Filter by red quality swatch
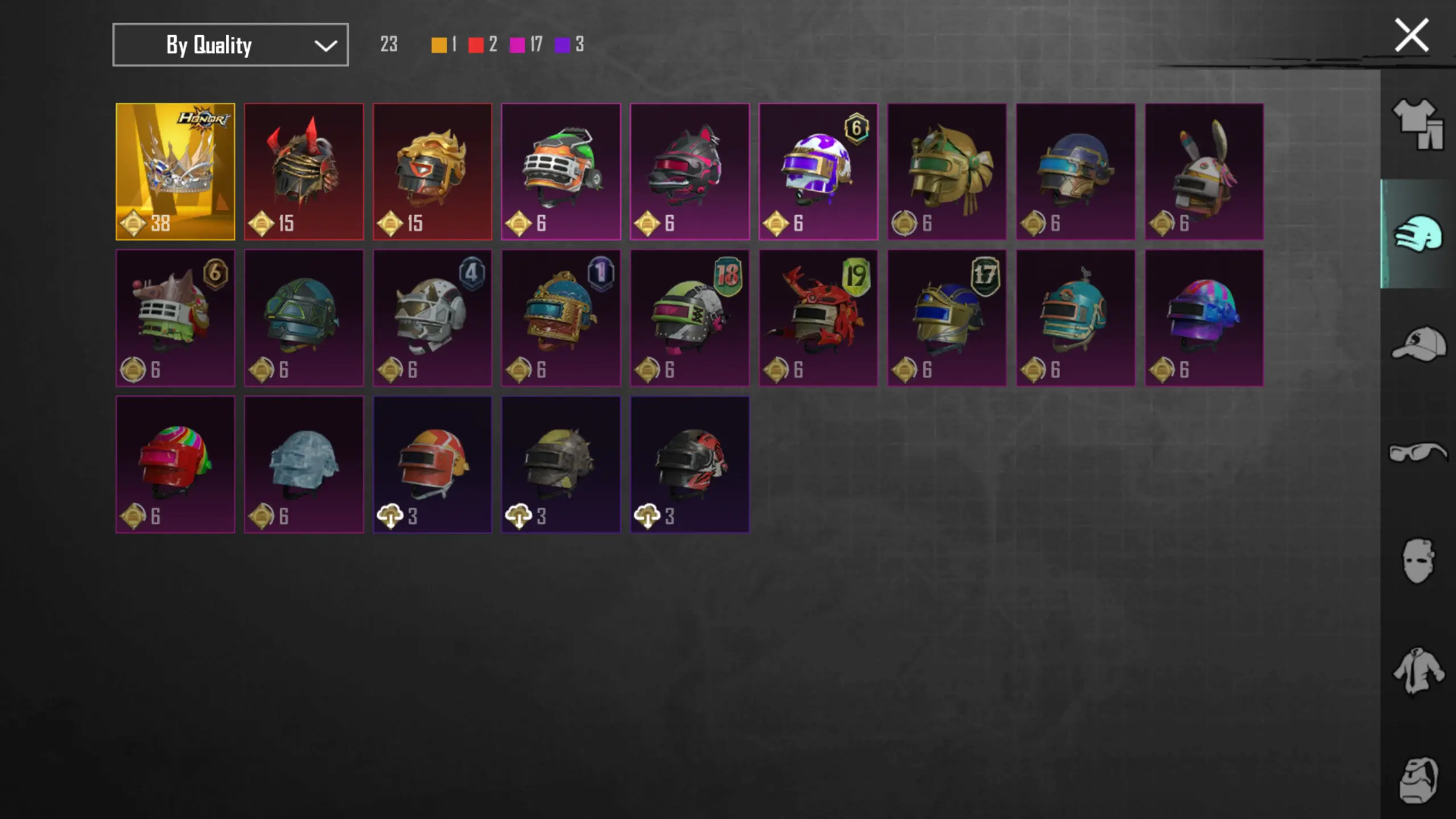Image resolution: width=1456 pixels, height=819 pixels. pos(476,45)
